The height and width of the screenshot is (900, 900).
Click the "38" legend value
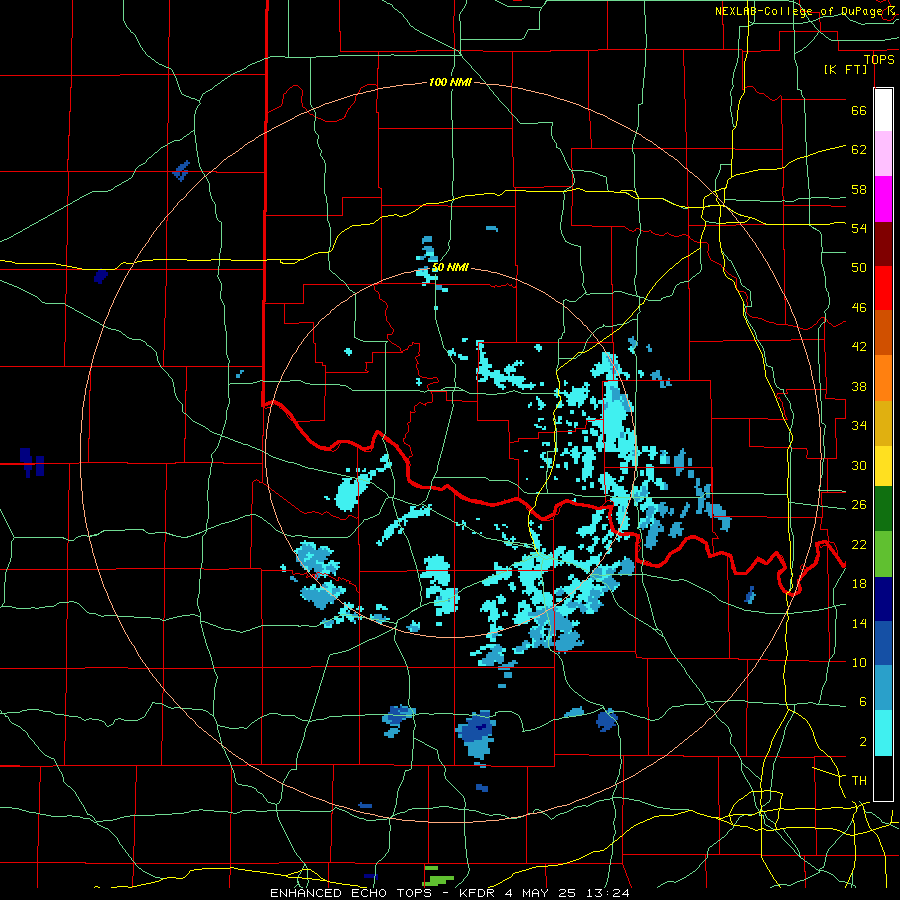pyautogui.click(x=859, y=386)
